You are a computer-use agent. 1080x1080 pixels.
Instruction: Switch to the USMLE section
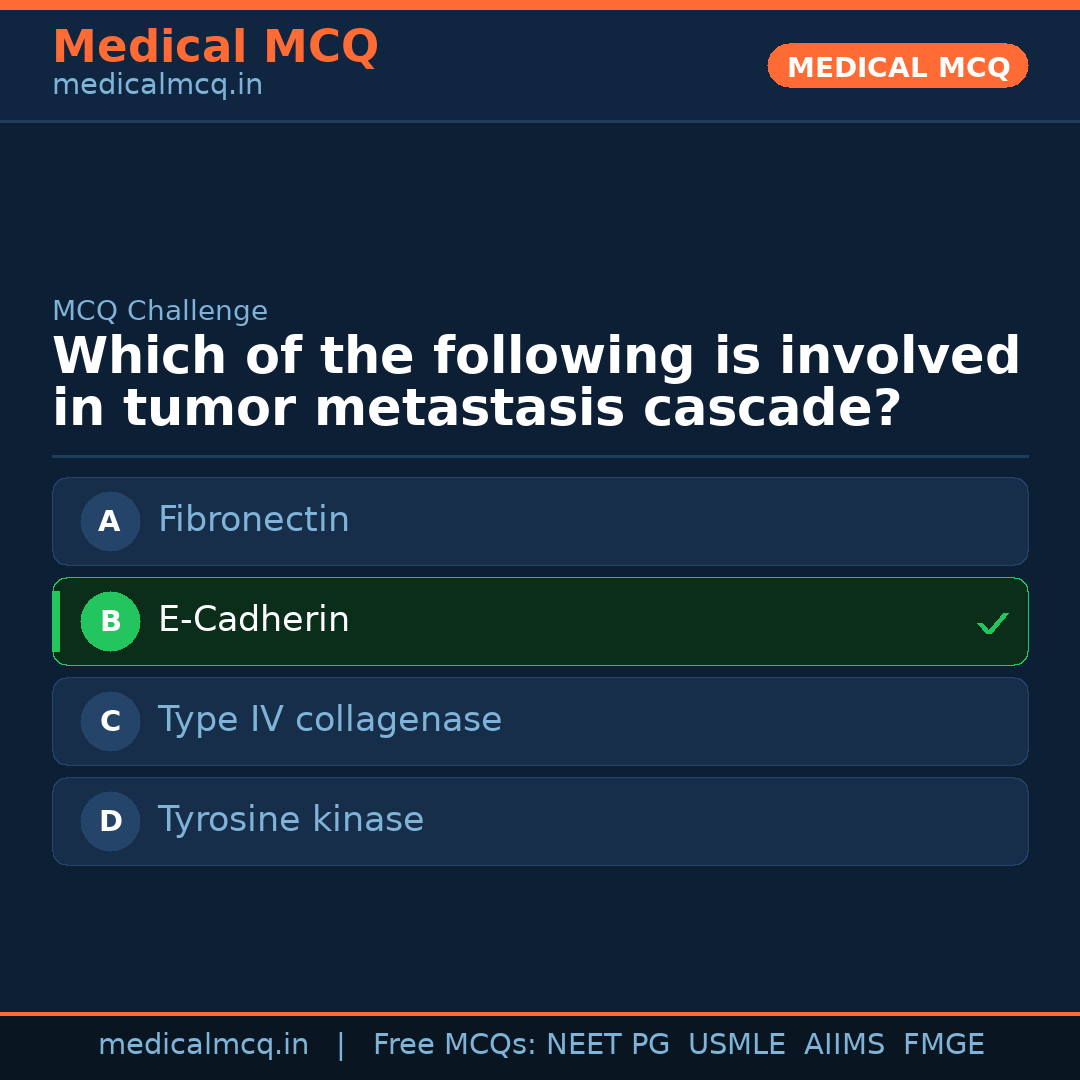click(x=737, y=1044)
